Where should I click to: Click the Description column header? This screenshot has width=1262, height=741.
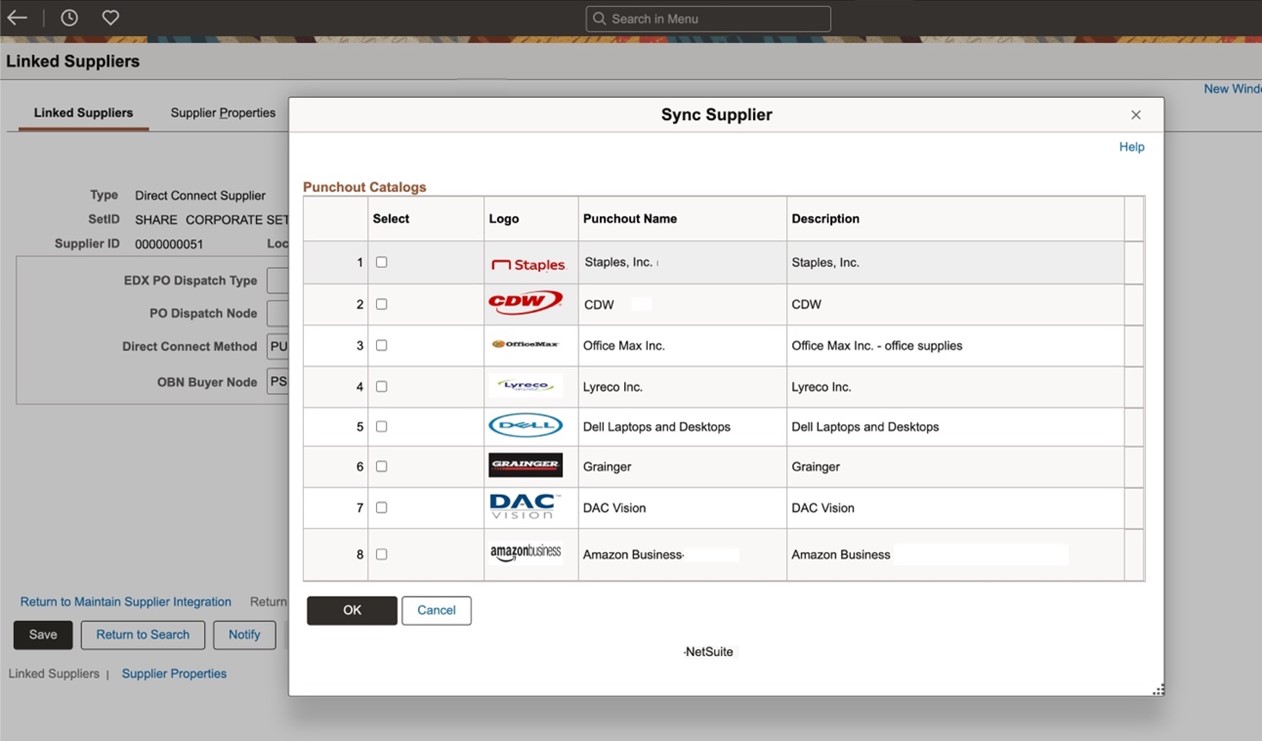point(826,219)
